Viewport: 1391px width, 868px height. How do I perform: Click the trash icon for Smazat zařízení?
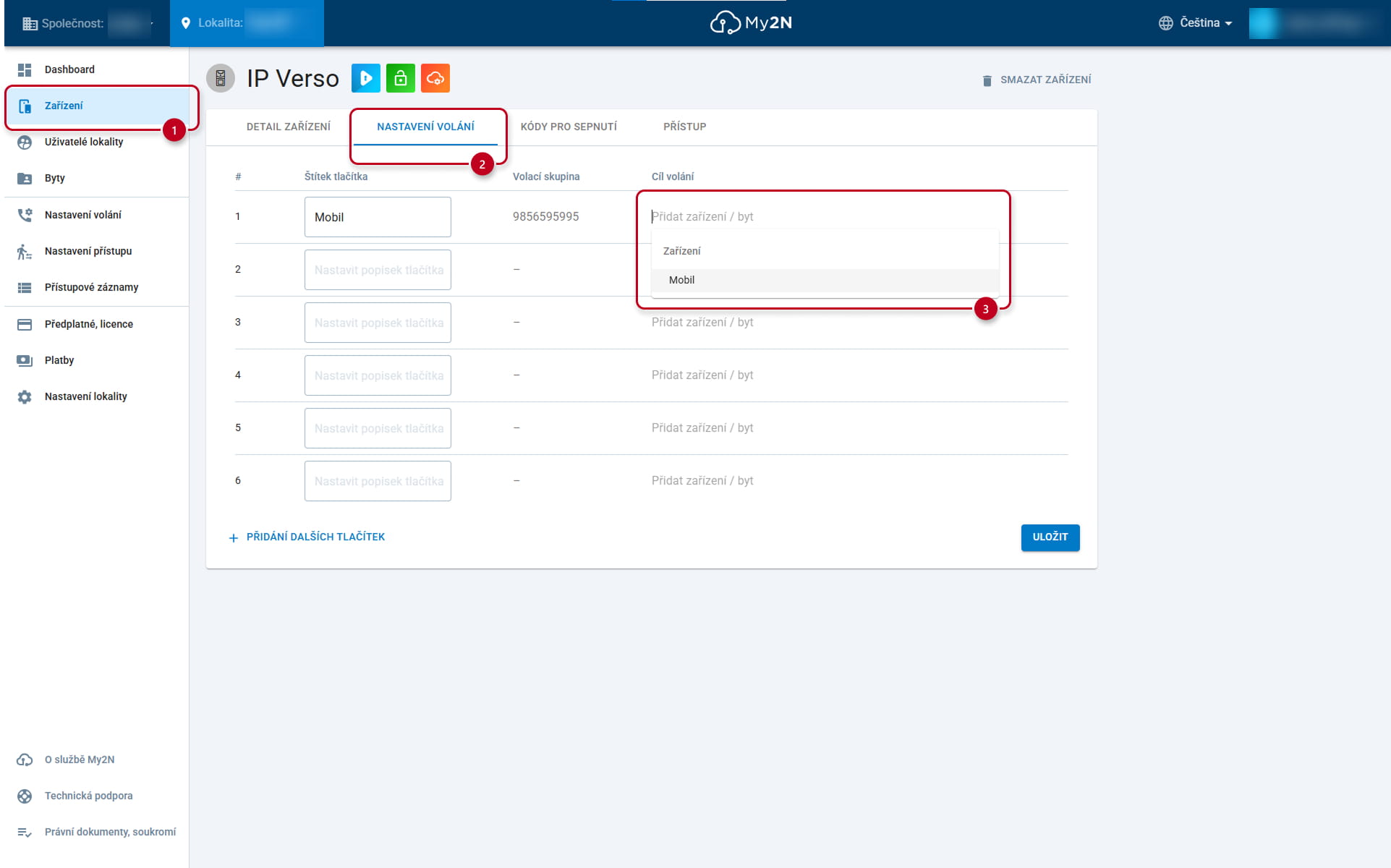[x=987, y=80]
